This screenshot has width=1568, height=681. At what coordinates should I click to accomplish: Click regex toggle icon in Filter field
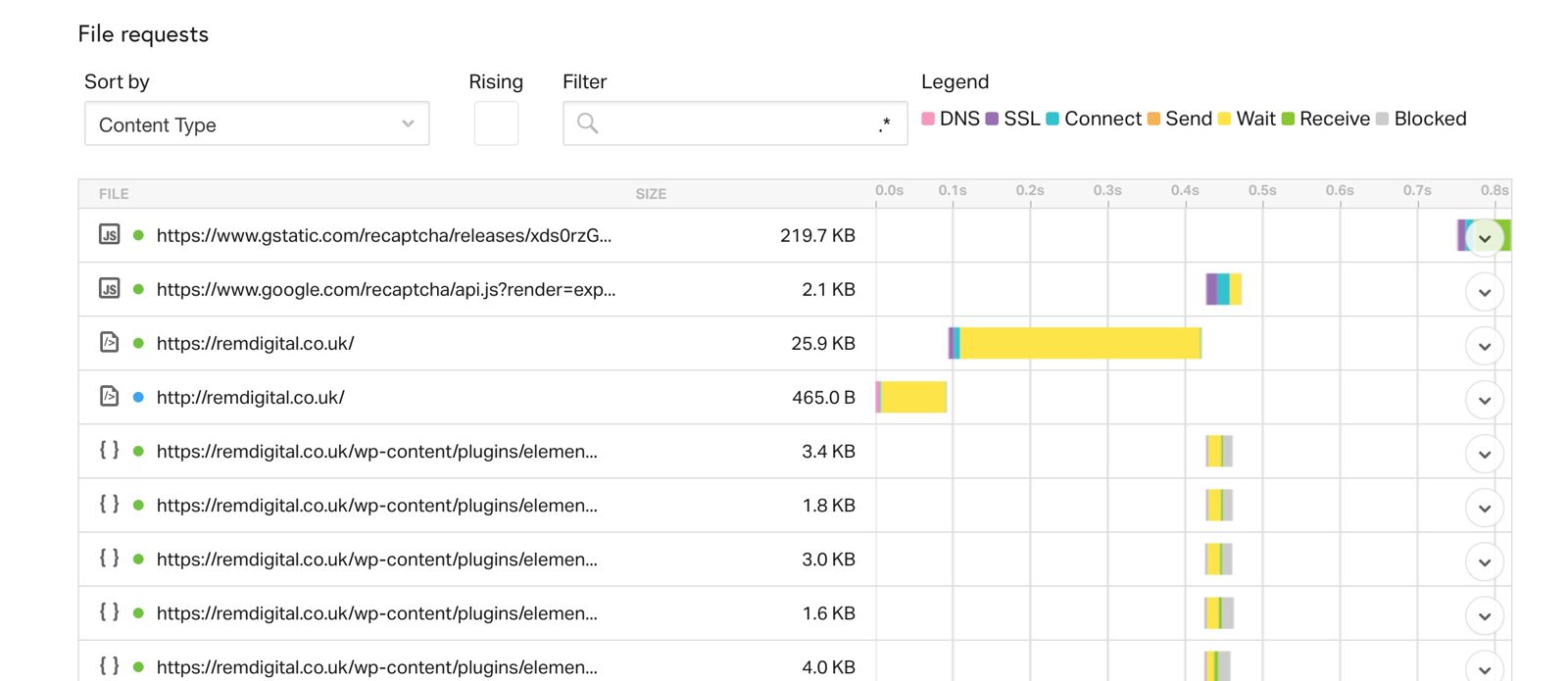pos(884,124)
